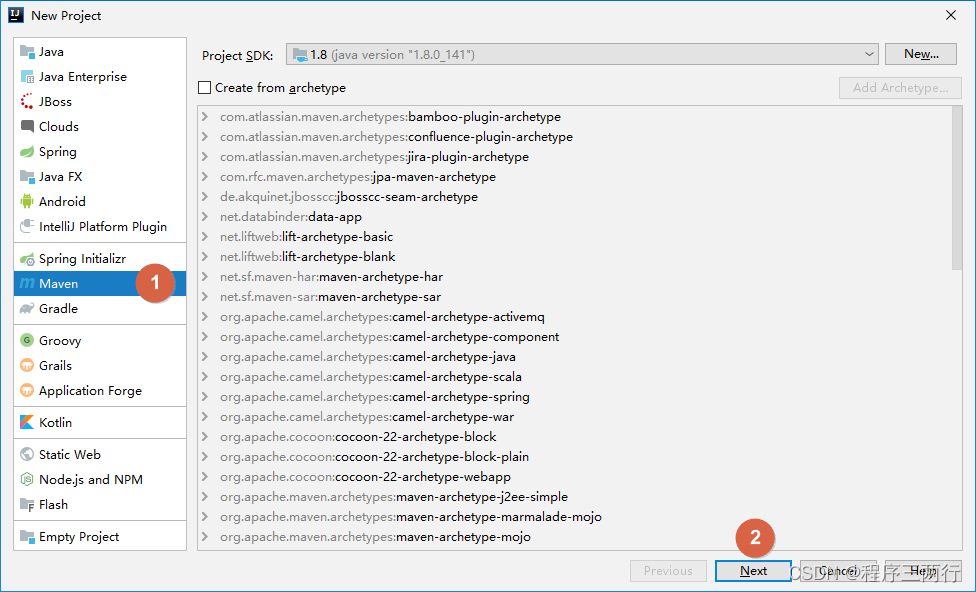Expand lift-archetype-basic node
This screenshot has width=976, height=592.
(x=205, y=237)
